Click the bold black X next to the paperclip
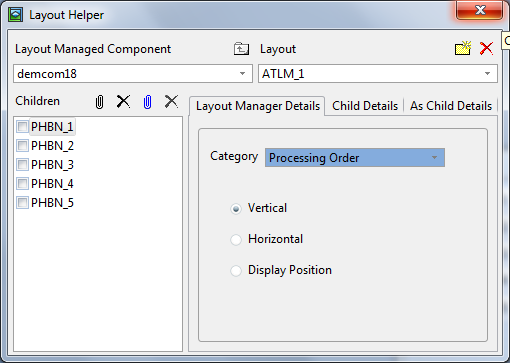Viewport: 510px width, 363px height. pyautogui.click(x=123, y=101)
